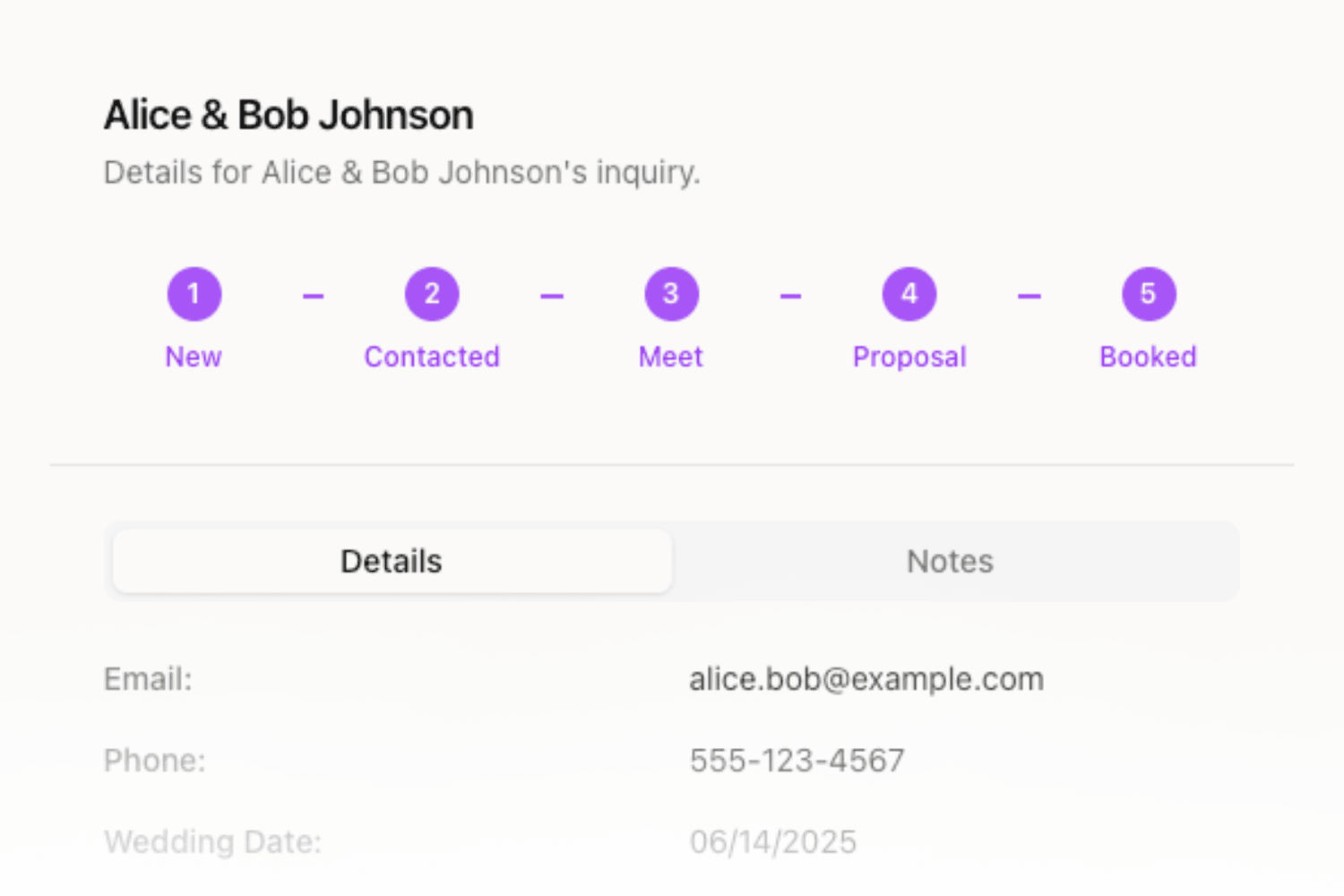Screen dimensions: 1344x896
Task: Click the step 2 circle icon
Action: (x=432, y=294)
